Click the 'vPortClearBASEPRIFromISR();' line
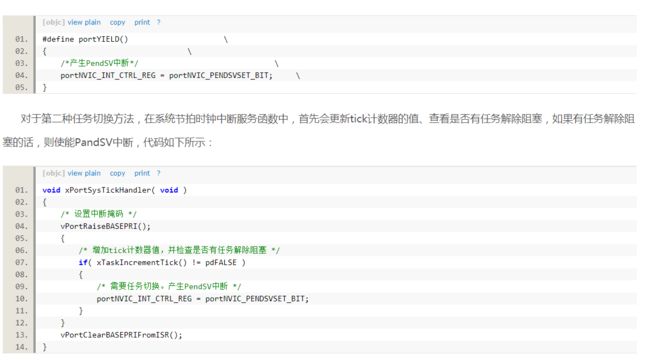 (x=121, y=335)
